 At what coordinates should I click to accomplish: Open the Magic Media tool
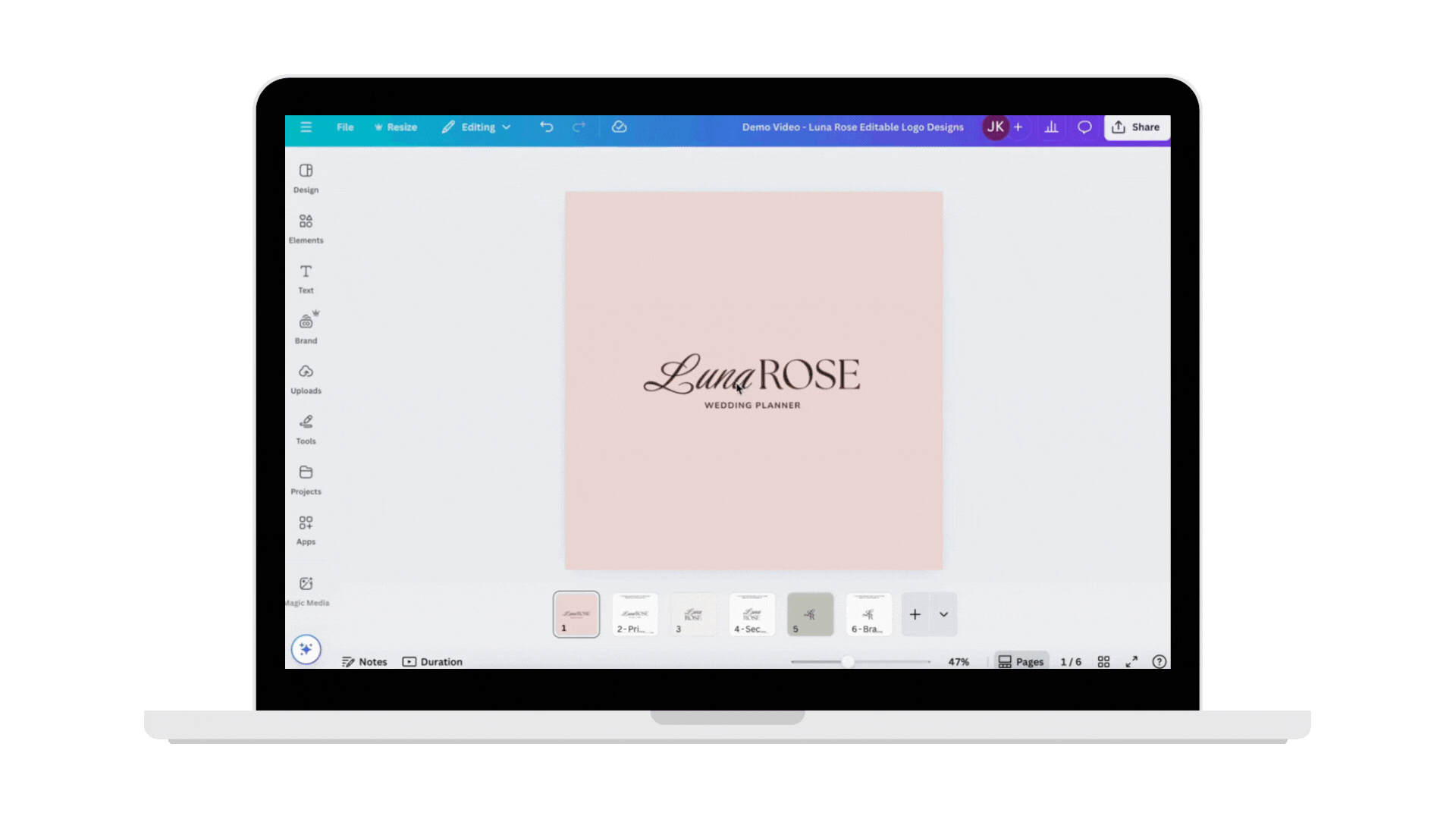[x=306, y=590]
